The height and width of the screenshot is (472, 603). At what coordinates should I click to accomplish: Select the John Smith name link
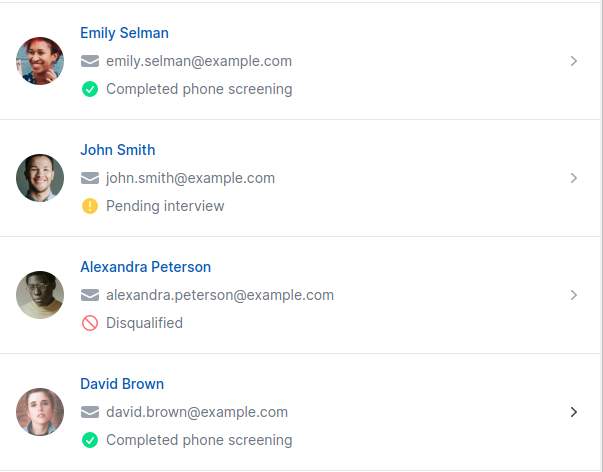(x=118, y=150)
